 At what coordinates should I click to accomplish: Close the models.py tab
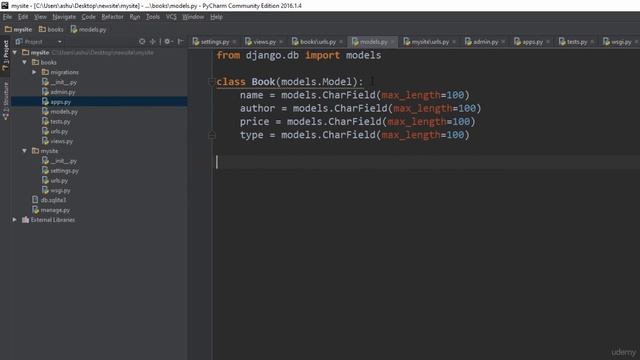click(392, 42)
